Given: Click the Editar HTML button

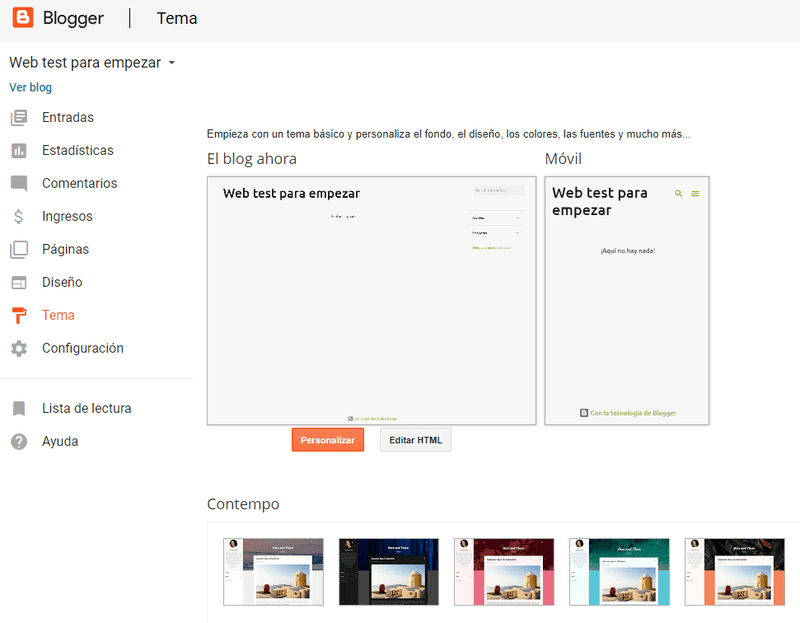Looking at the screenshot, I should (415, 440).
